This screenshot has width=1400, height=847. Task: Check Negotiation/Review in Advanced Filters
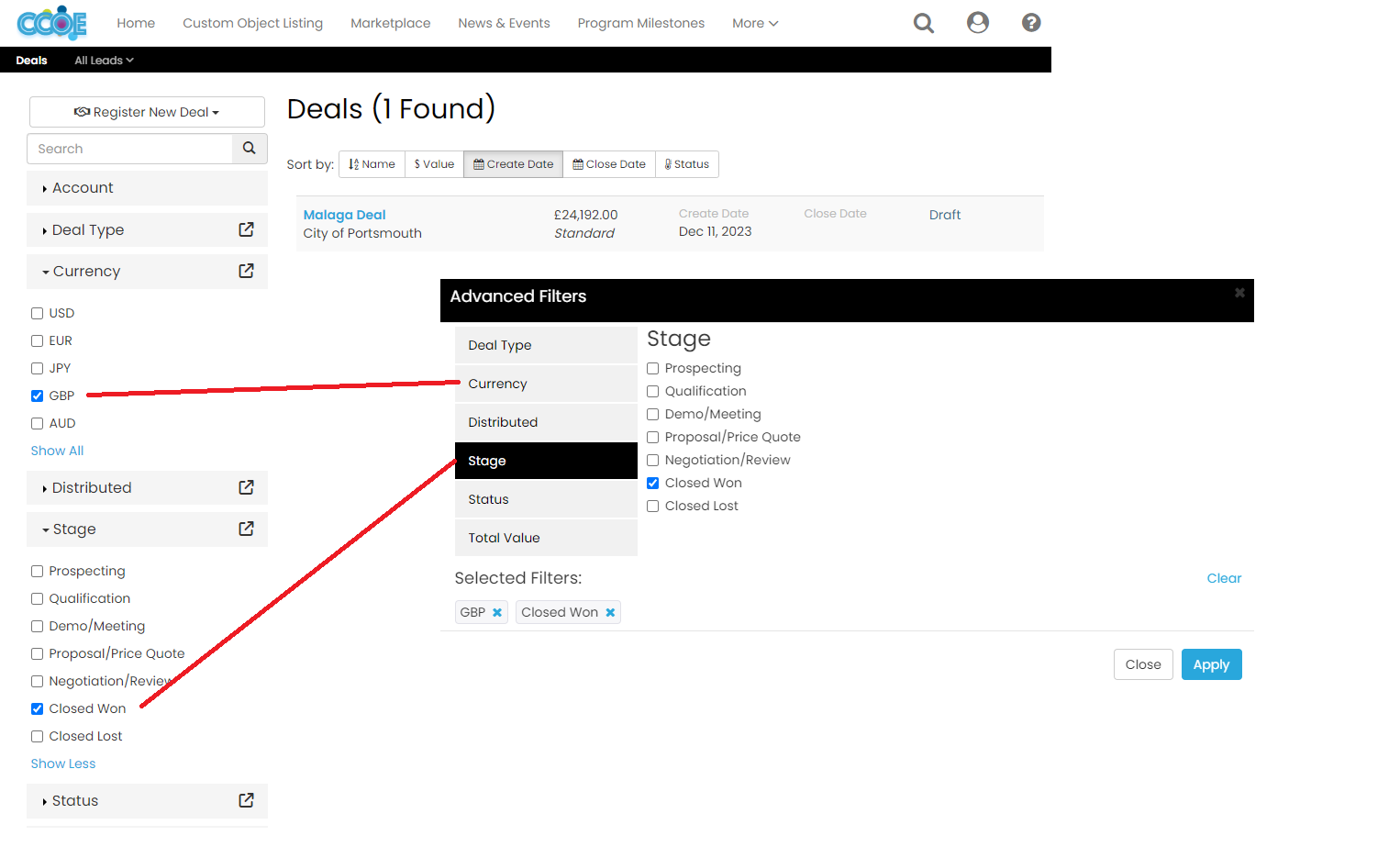pos(653,460)
